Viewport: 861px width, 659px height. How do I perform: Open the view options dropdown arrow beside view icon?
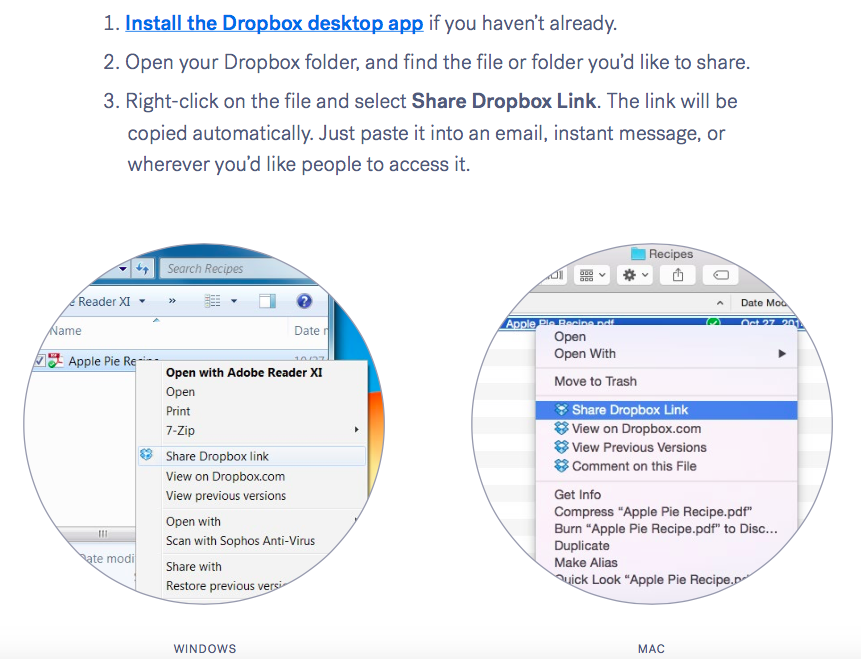pyautogui.click(x=234, y=301)
